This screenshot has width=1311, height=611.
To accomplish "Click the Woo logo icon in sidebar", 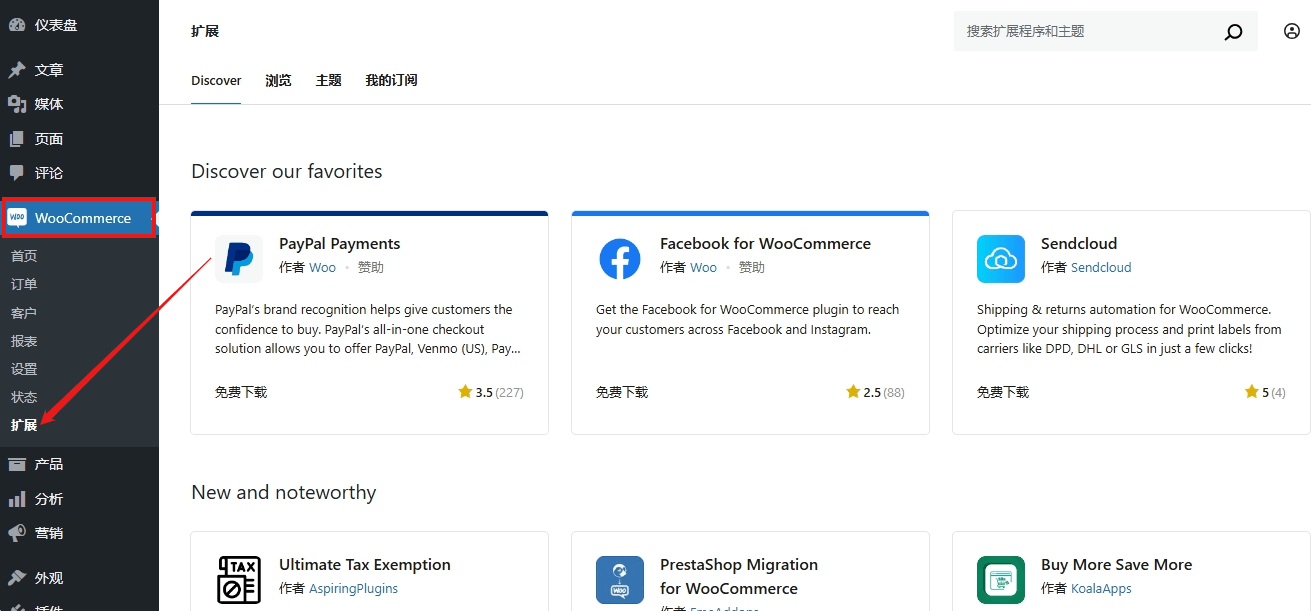I will (x=17, y=218).
